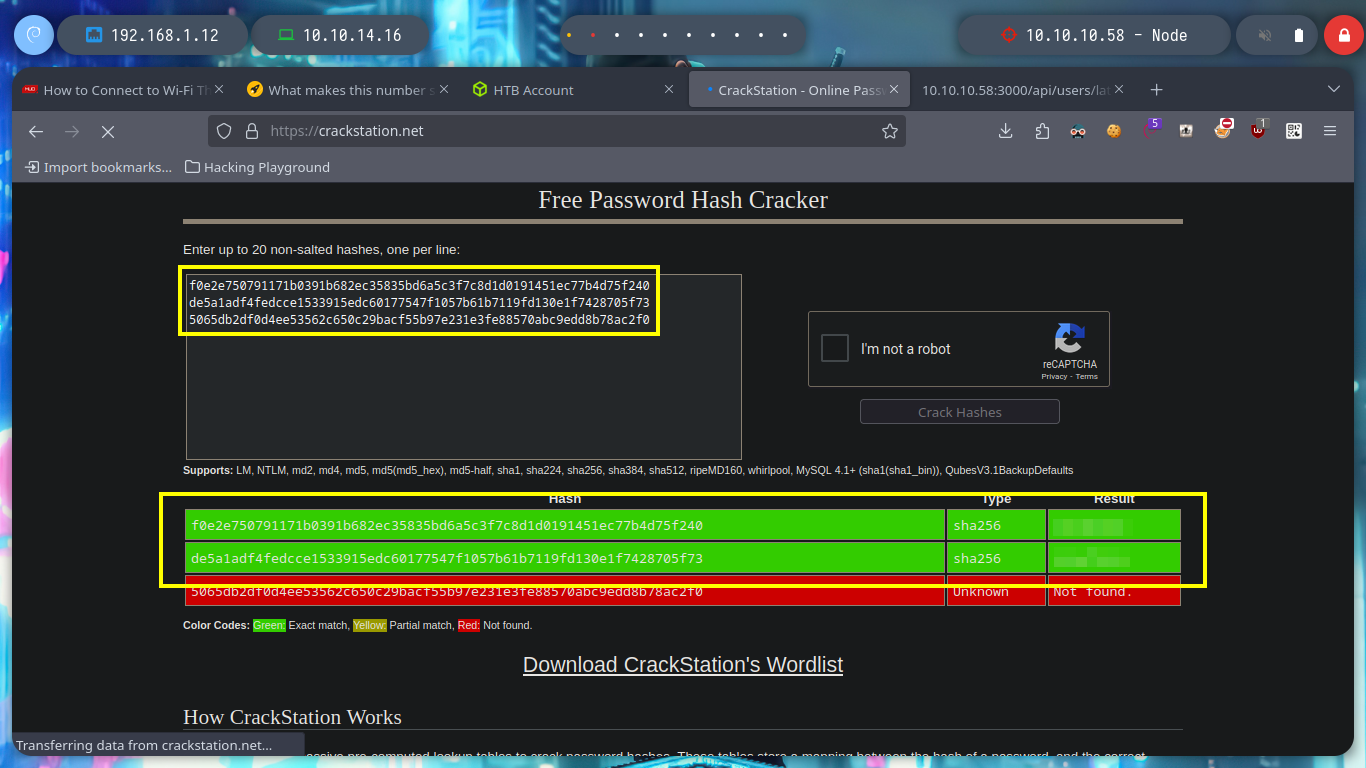The width and height of the screenshot is (1366, 768).
Task: Click the 'Unknown' type cell
Action: pos(996,591)
